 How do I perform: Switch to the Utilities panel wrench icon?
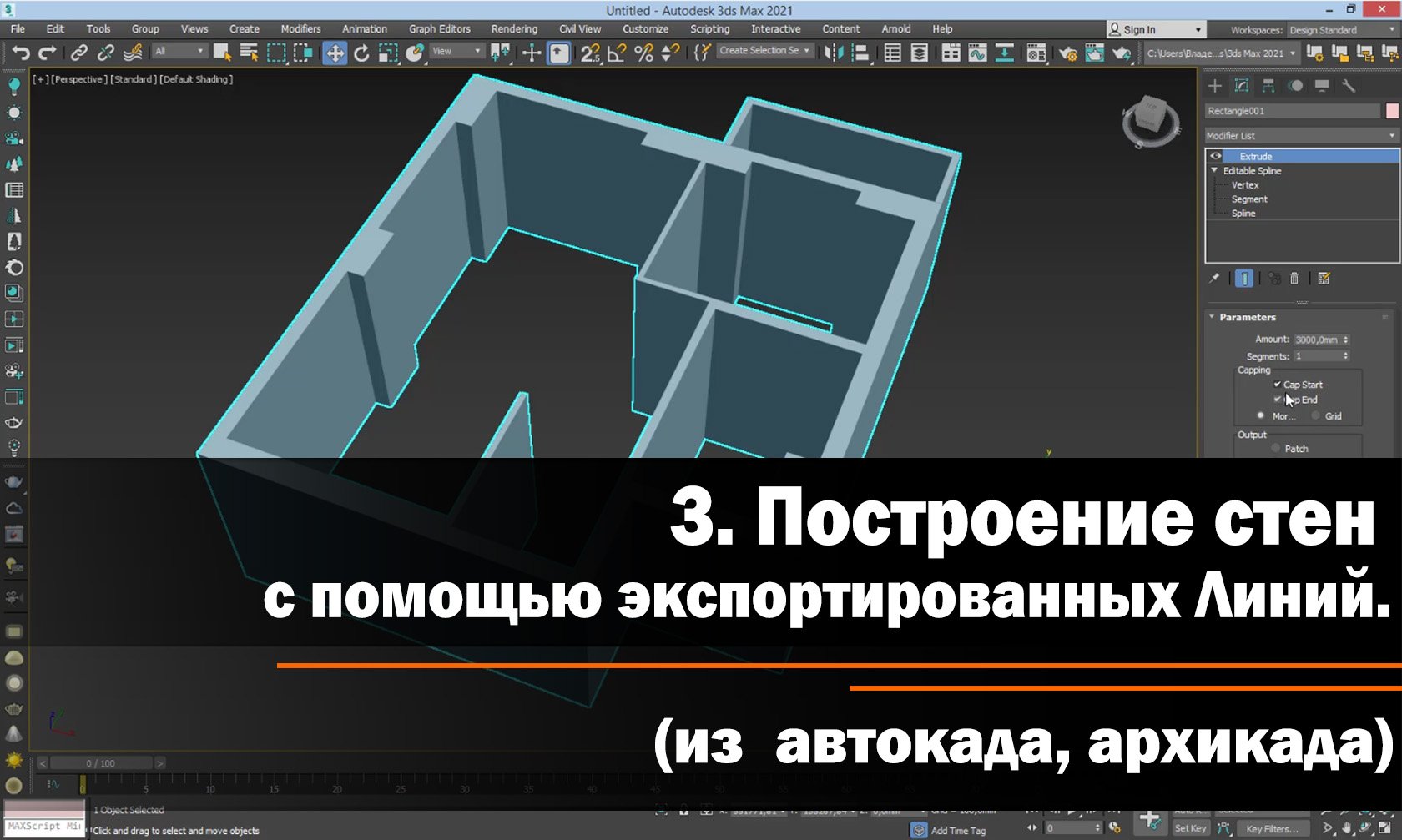click(1349, 86)
